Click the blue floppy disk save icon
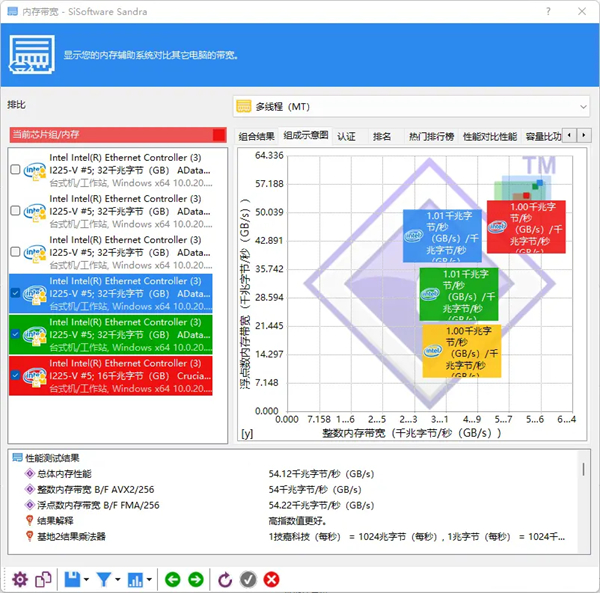600x593 pixels. click(72, 580)
